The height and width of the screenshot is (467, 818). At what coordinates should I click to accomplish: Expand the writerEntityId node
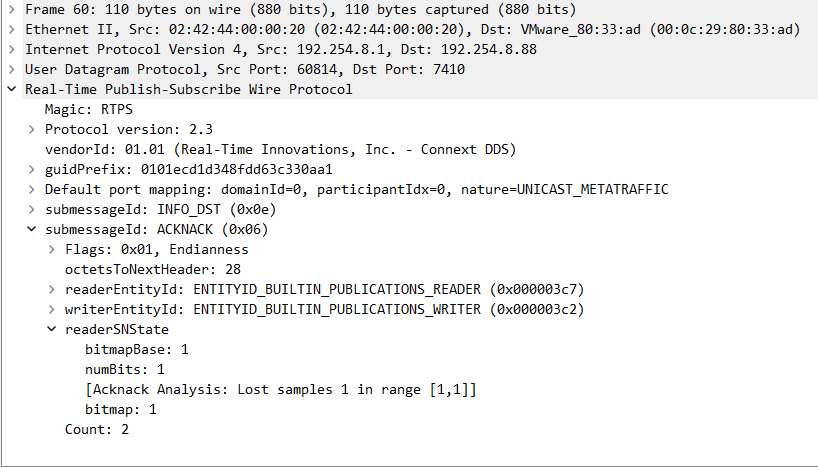point(52,309)
